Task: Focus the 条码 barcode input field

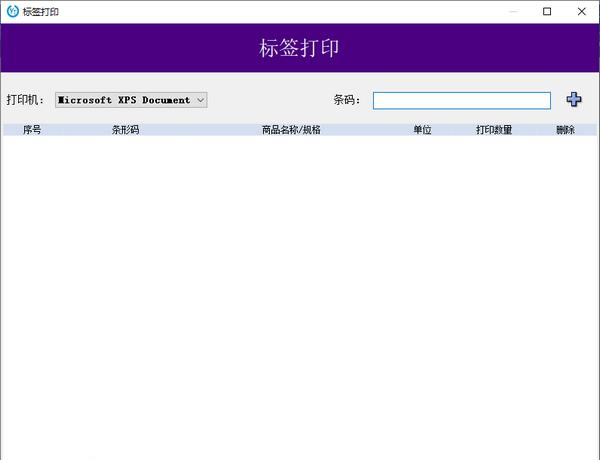Action: (x=462, y=101)
